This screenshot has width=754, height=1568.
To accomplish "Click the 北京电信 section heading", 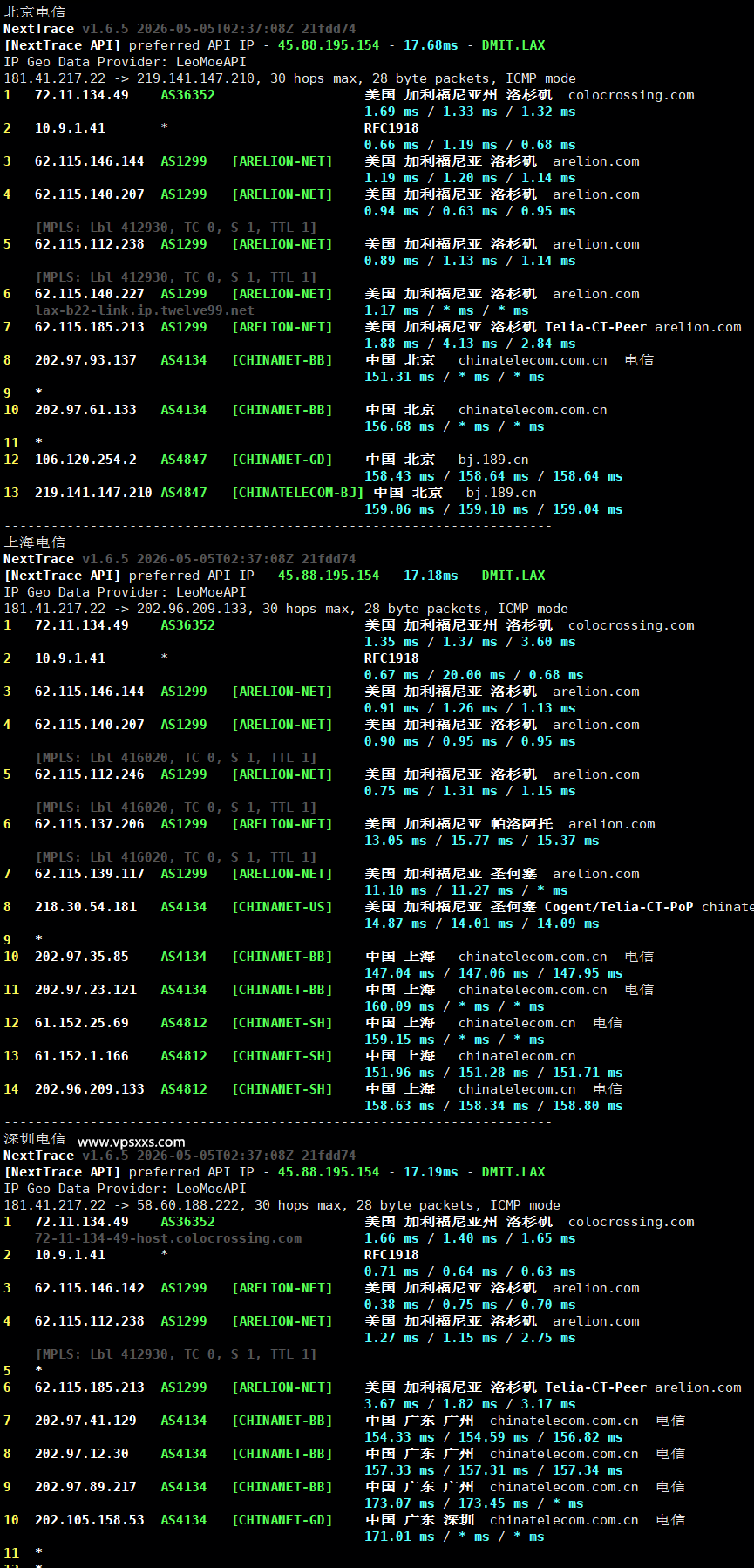I will 35,11.
